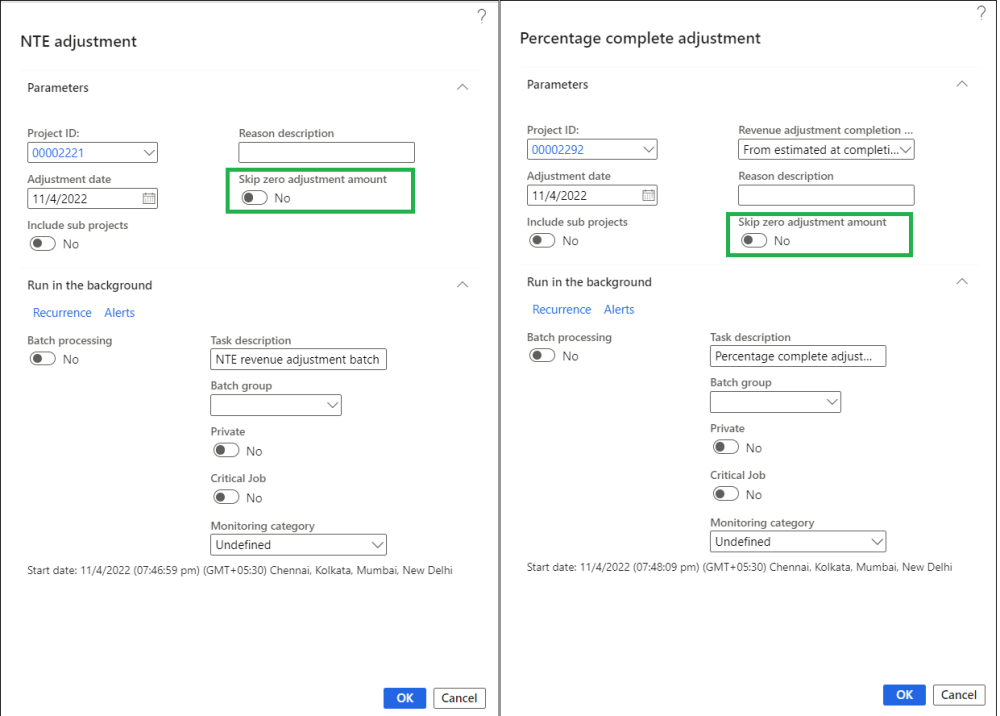Click the help question mark in Percentage complete dialog
Image resolution: width=1000 pixels, height=716 pixels.
[x=981, y=13]
